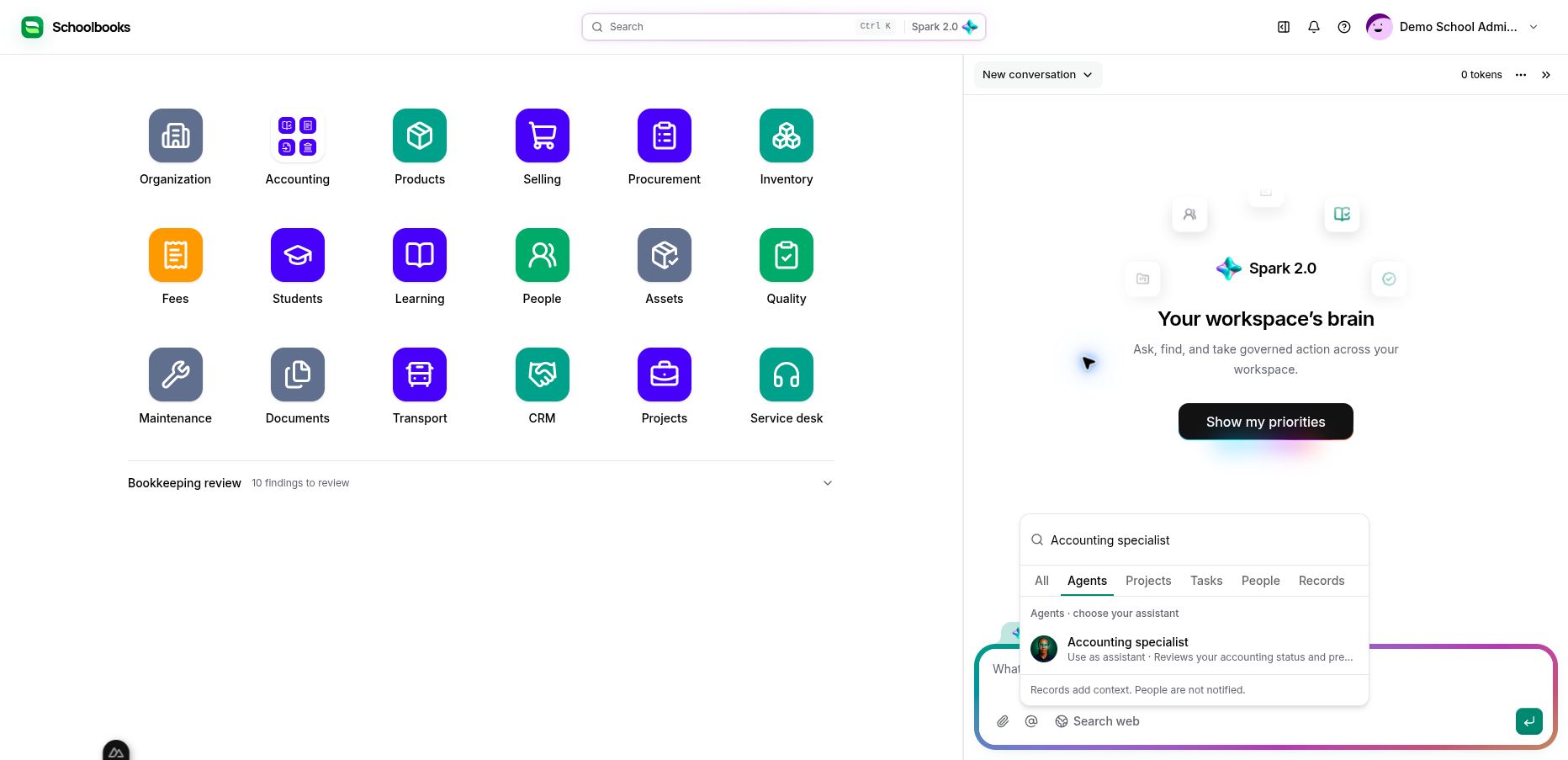
Task: Open the Demo School Admin account menu
Action: tap(1453, 27)
